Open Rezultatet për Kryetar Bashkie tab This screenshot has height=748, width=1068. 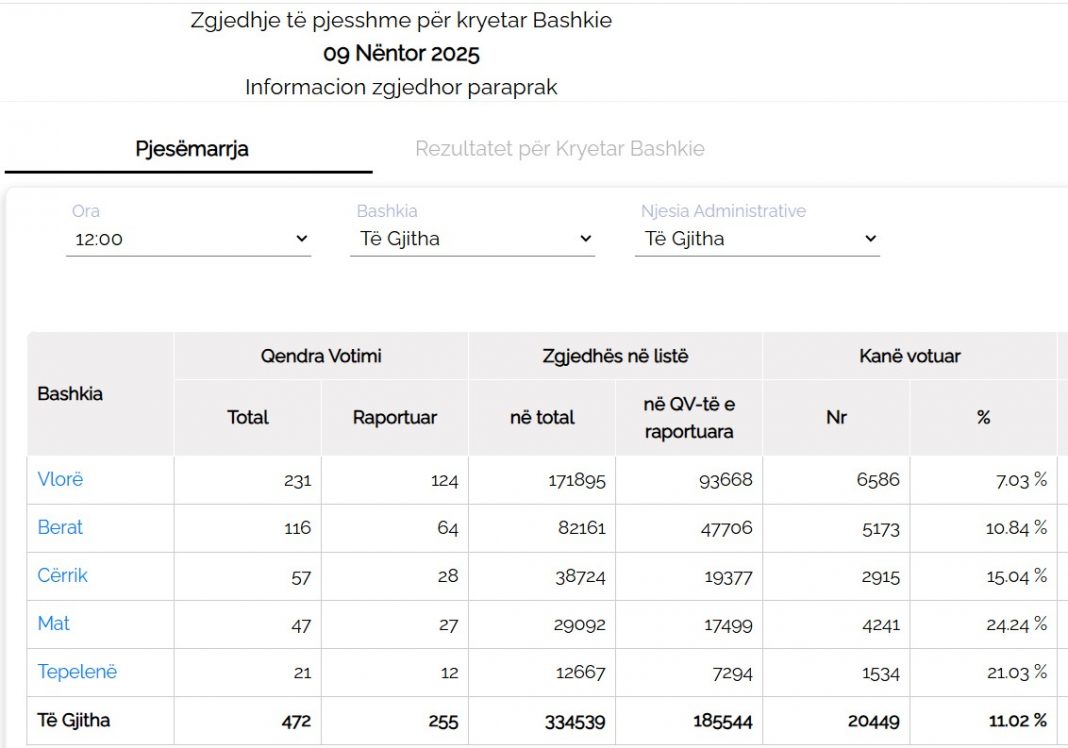[x=560, y=150]
